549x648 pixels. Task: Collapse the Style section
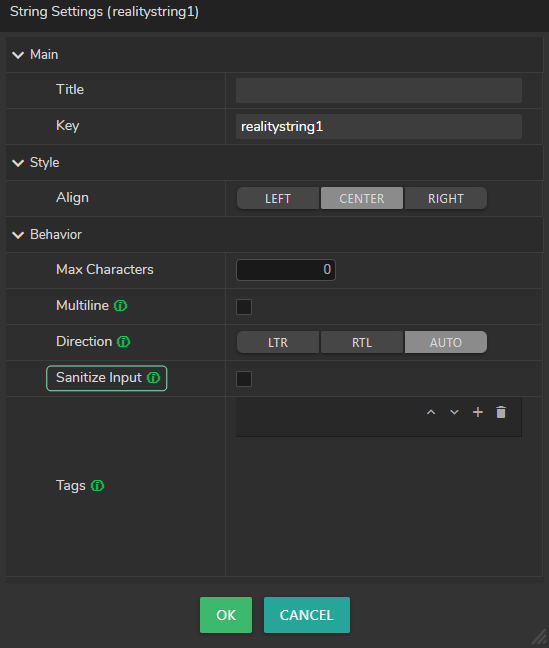tap(18, 163)
